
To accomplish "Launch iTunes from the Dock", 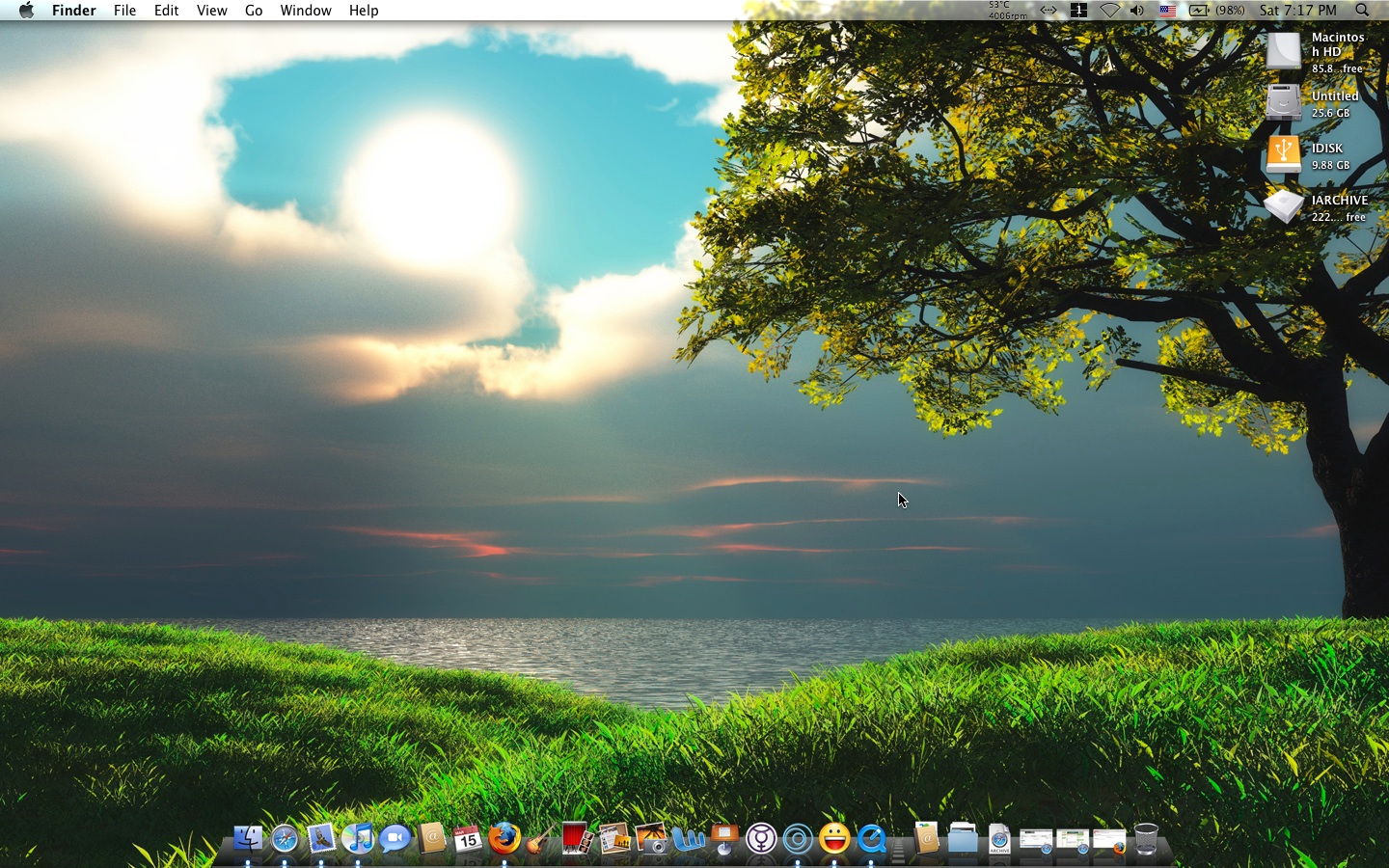I will 358,838.
